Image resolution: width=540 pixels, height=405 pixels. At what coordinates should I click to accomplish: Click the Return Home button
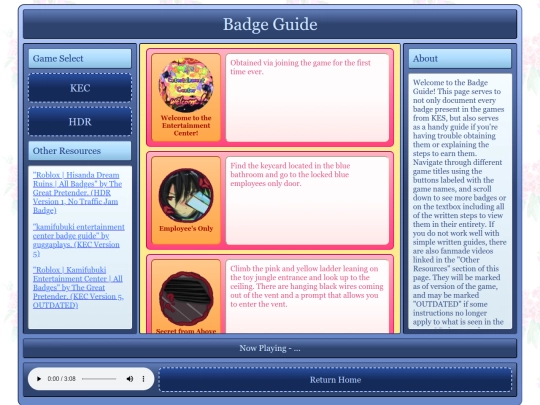pos(335,380)
